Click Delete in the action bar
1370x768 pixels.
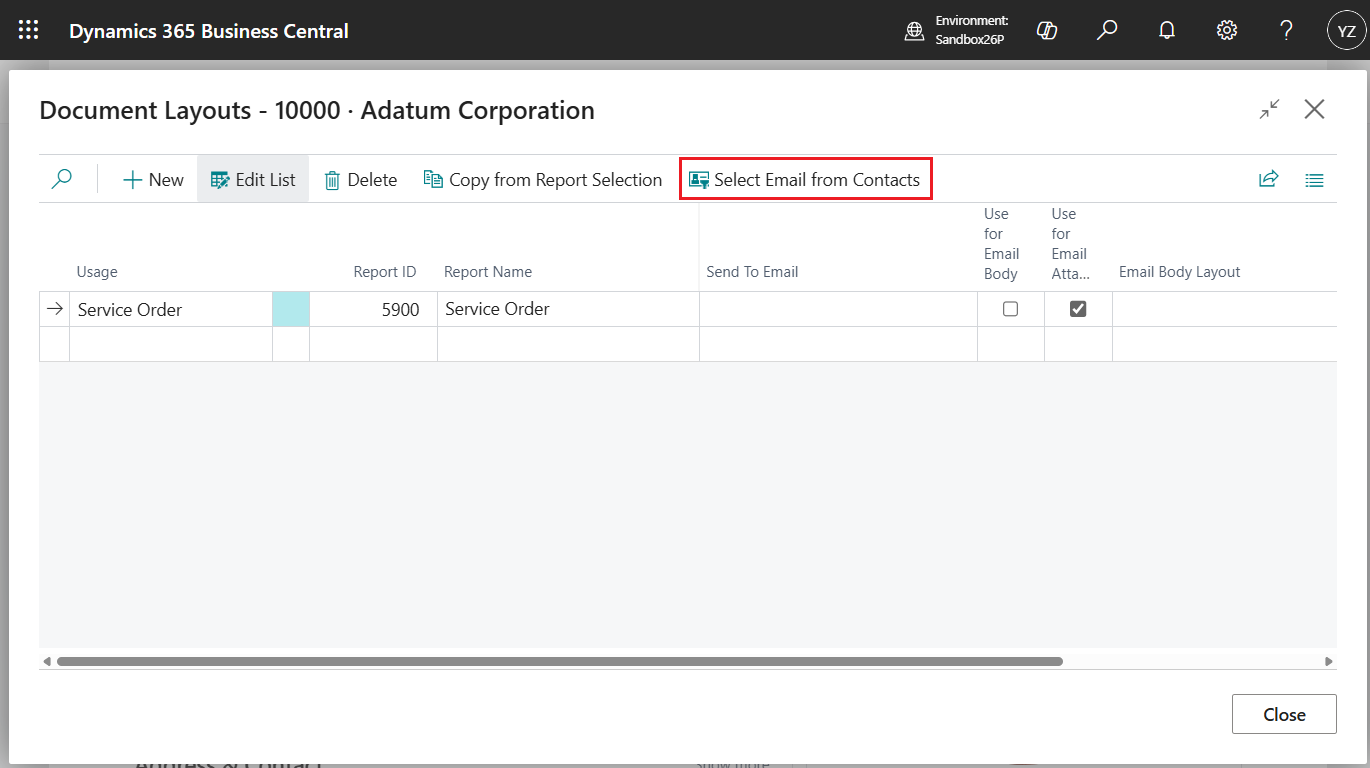361,180
